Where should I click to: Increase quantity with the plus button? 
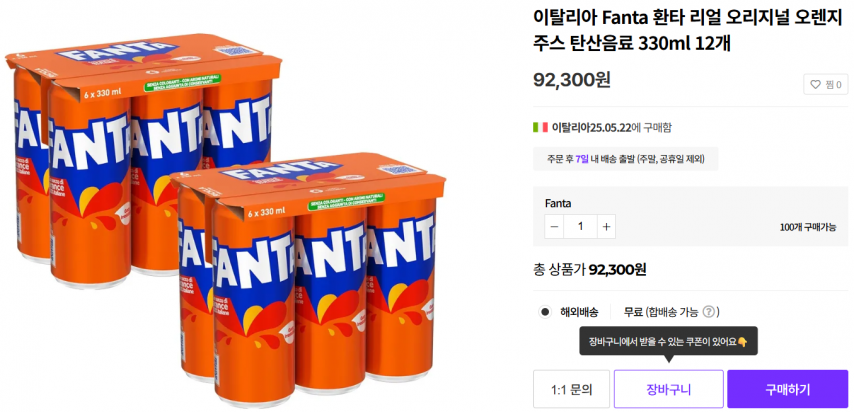(606, 226)
